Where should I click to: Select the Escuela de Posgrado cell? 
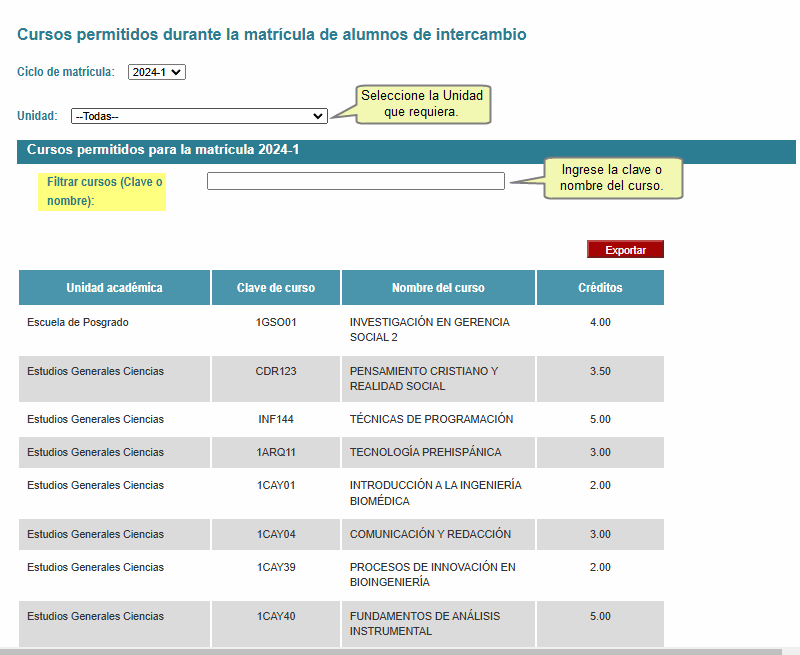pyautogui.click(x=78, y=322)
